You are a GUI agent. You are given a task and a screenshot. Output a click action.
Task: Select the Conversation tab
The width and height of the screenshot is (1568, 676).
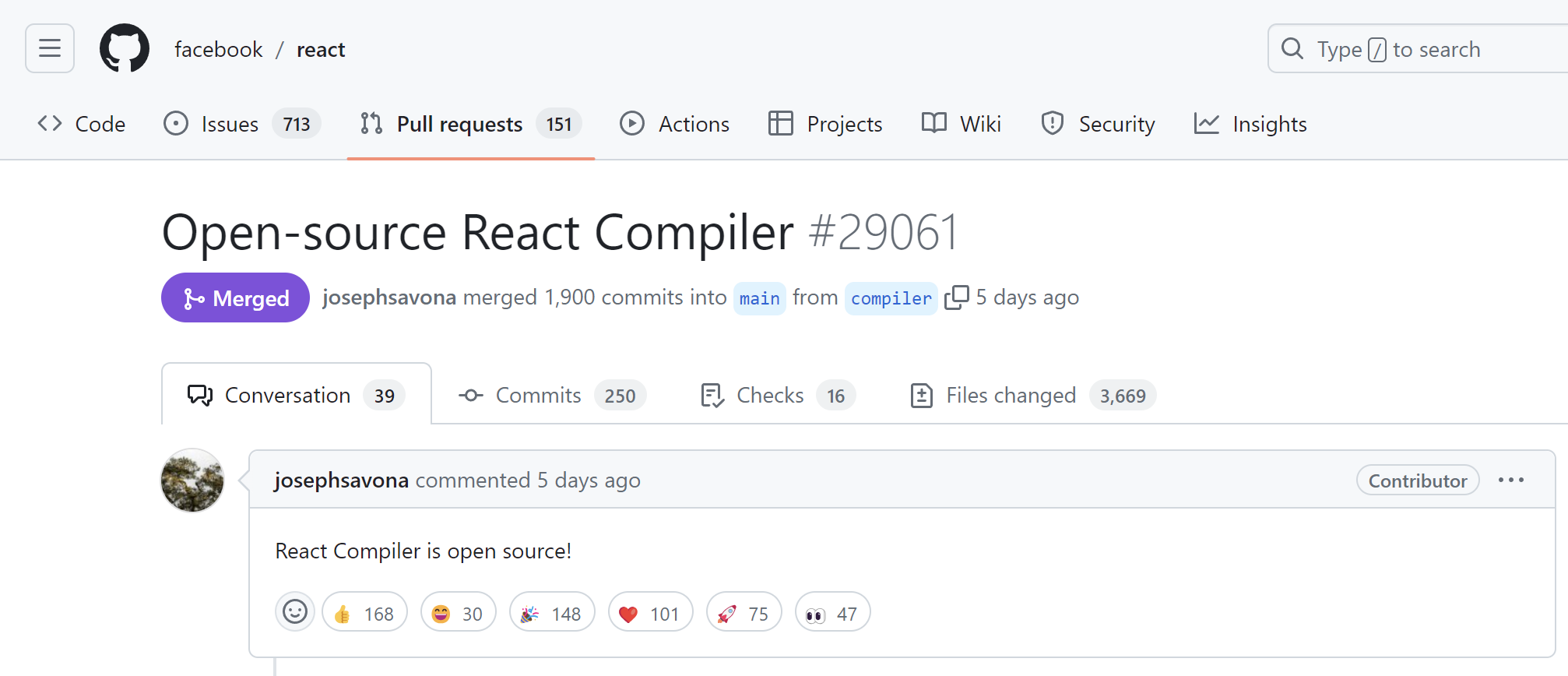tap(297, 395)
